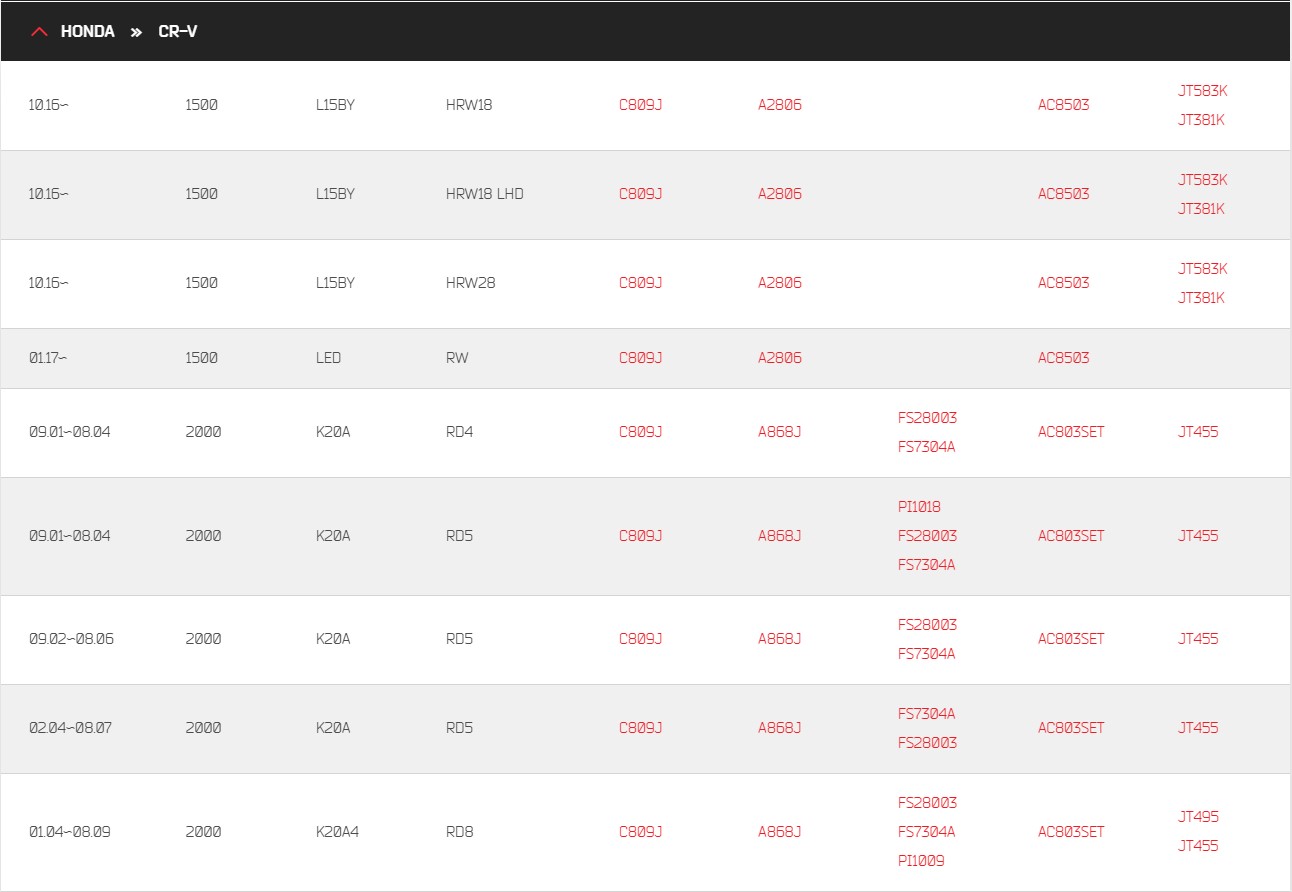Click JT583K in the HRW28 row
This screenshot has height=892, width=1292.
(1202, 269)
